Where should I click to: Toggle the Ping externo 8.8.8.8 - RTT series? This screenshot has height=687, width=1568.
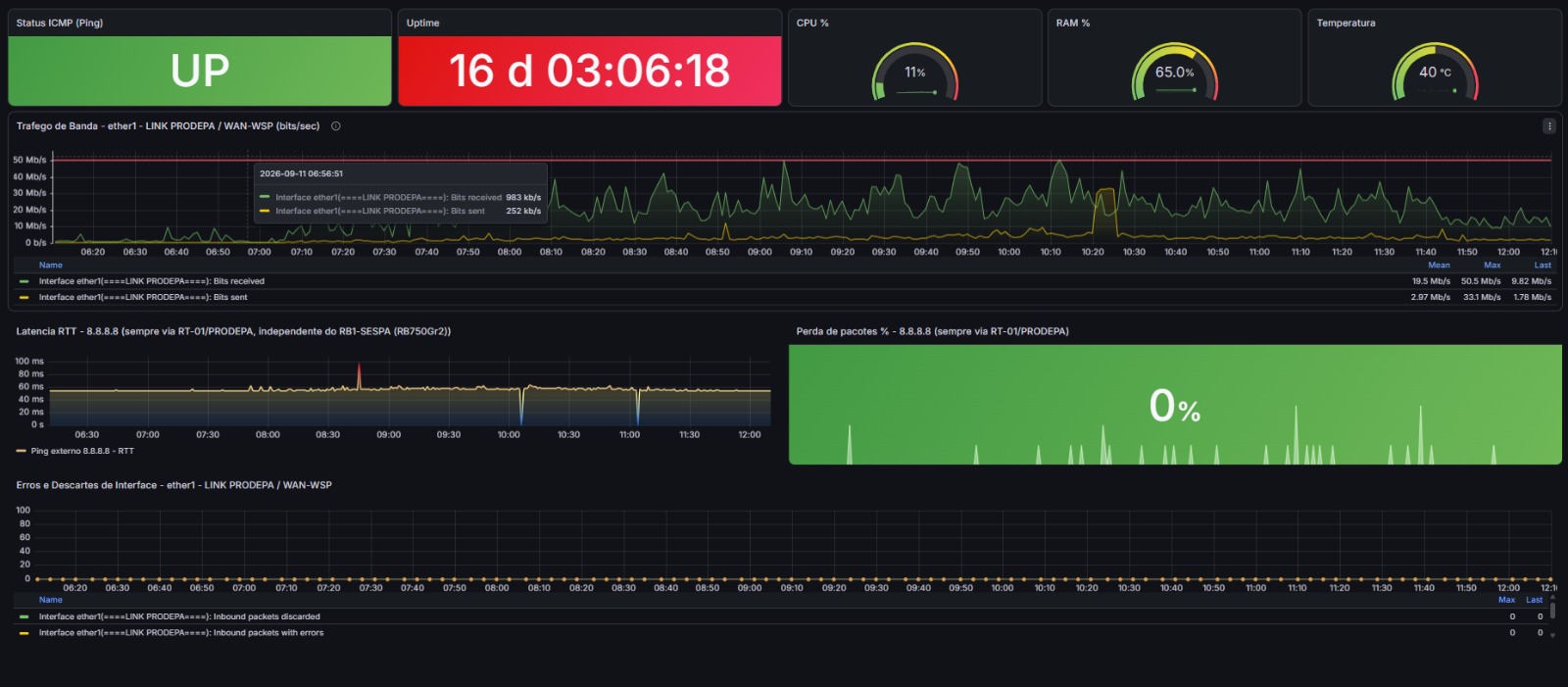(x=82, y=451)
